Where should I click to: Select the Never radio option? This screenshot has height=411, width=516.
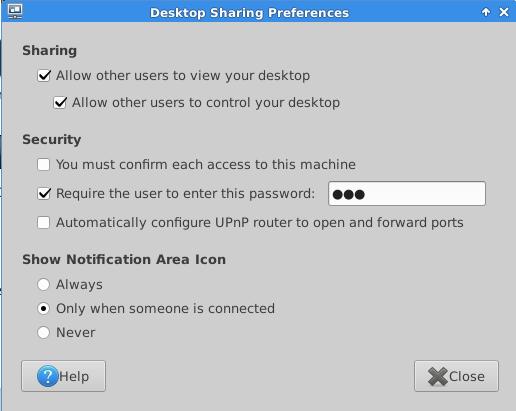(43, 332)
